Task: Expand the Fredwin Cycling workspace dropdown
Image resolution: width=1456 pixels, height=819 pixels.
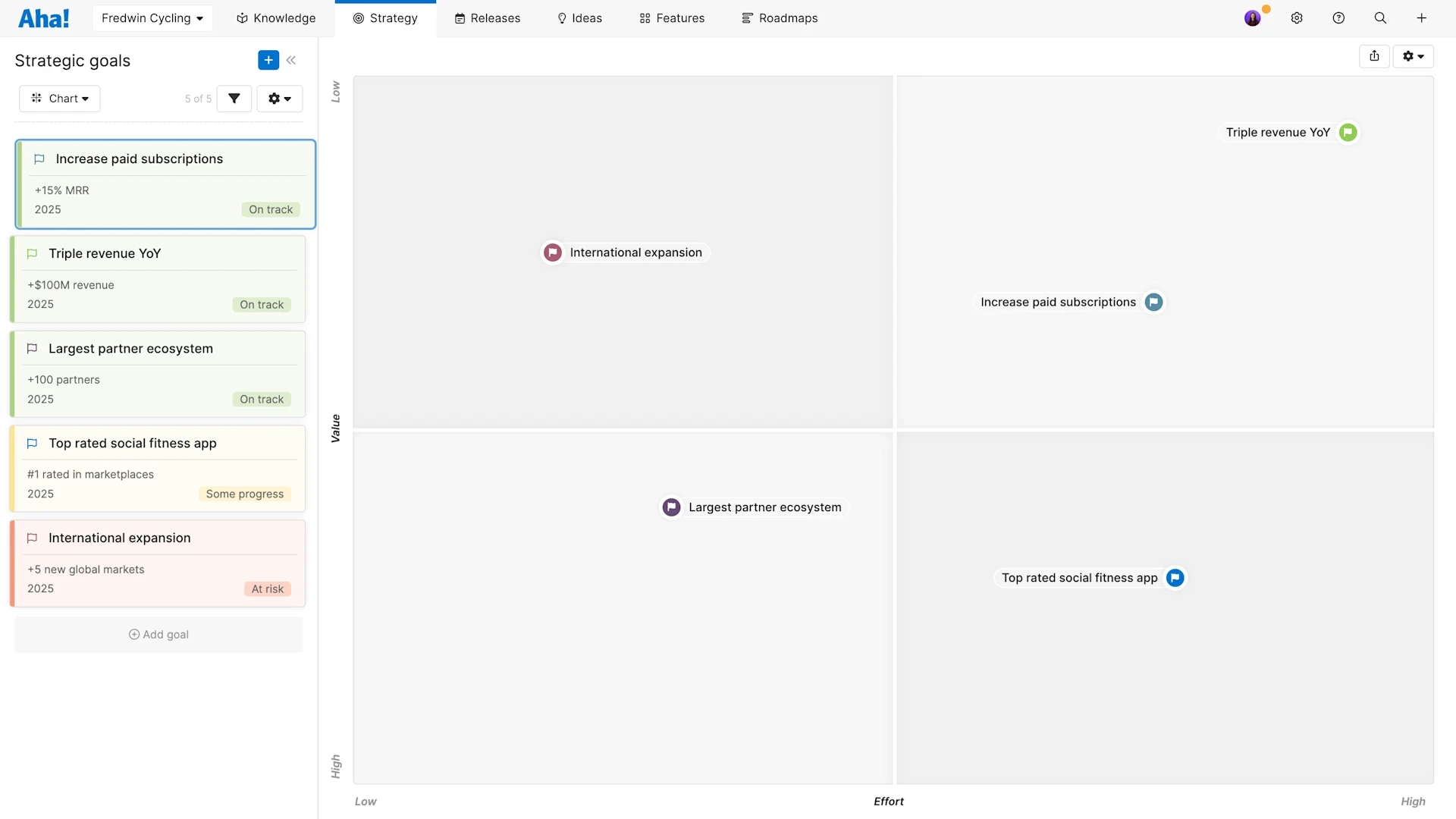Action: 152,18
